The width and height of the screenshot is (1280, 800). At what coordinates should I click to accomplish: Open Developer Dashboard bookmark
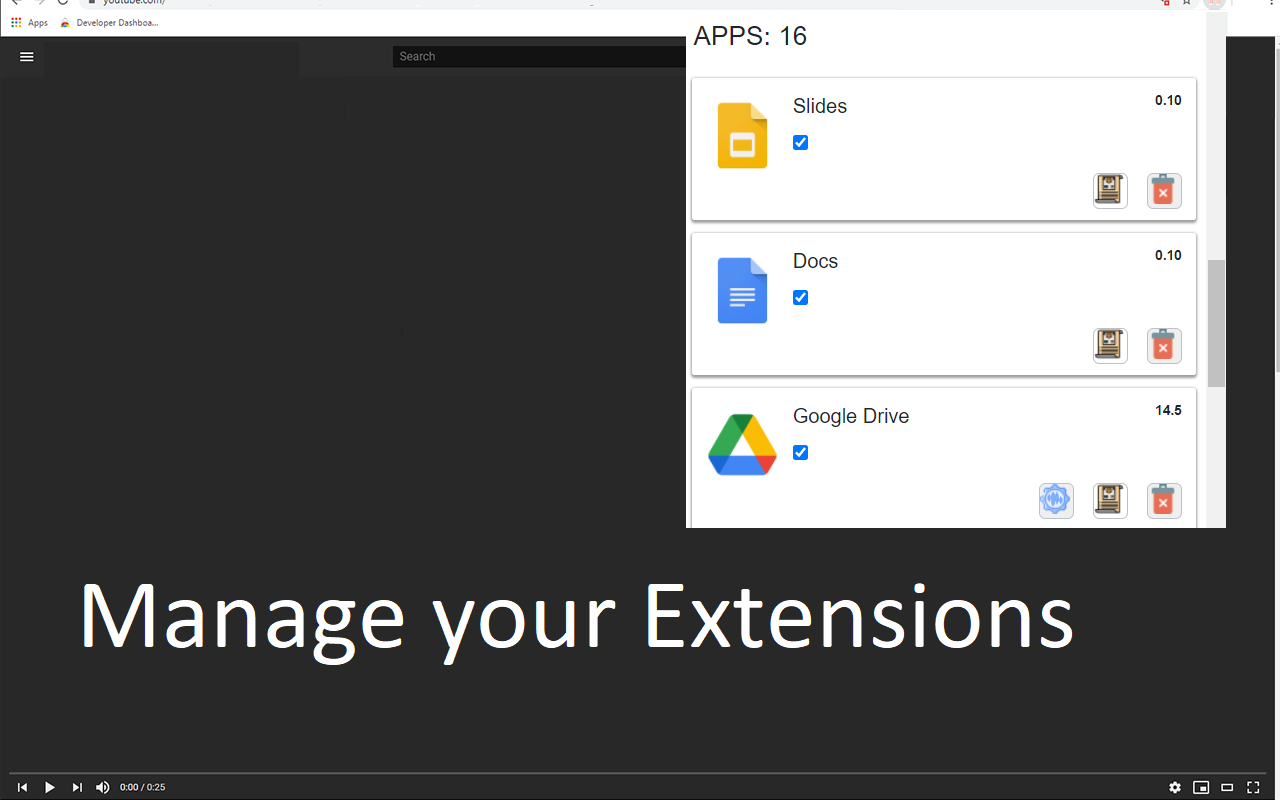(109, 22)
